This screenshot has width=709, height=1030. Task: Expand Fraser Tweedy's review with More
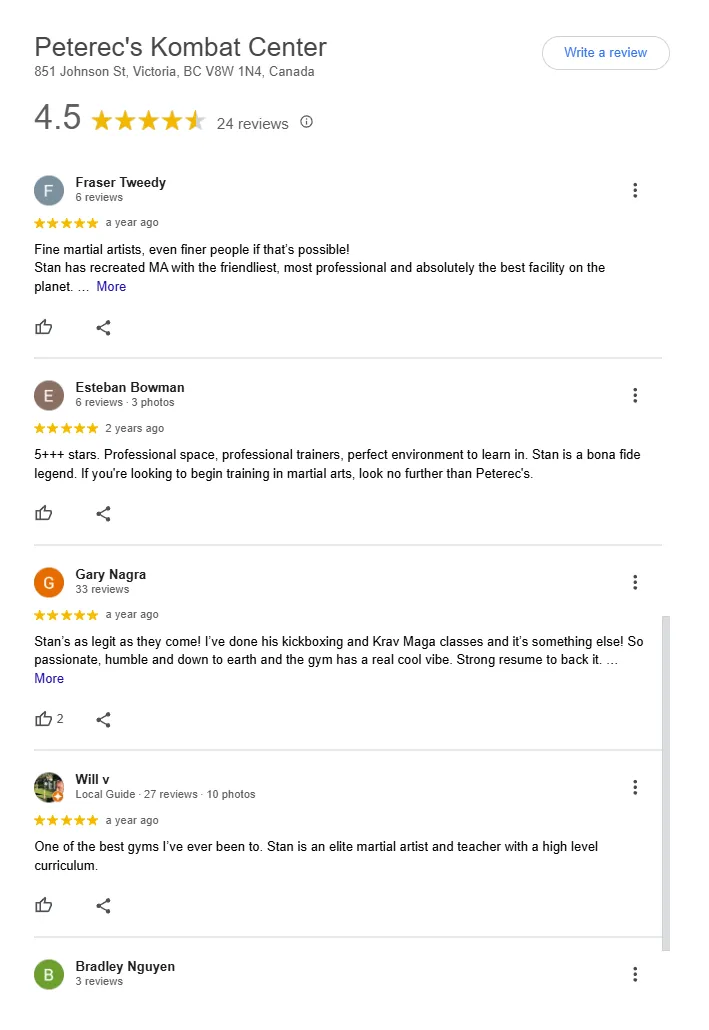click(111, 286)
